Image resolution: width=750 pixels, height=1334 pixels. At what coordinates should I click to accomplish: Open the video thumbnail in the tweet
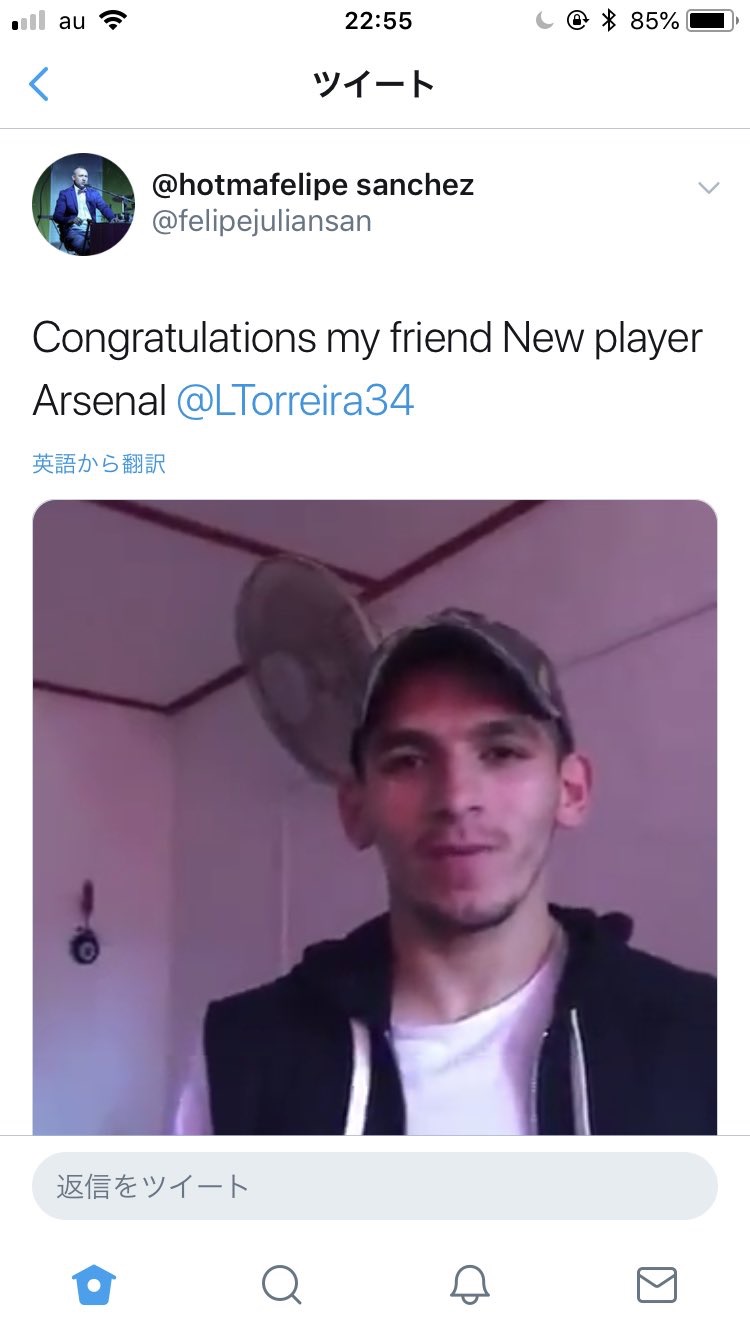click(x=375, y=816)
